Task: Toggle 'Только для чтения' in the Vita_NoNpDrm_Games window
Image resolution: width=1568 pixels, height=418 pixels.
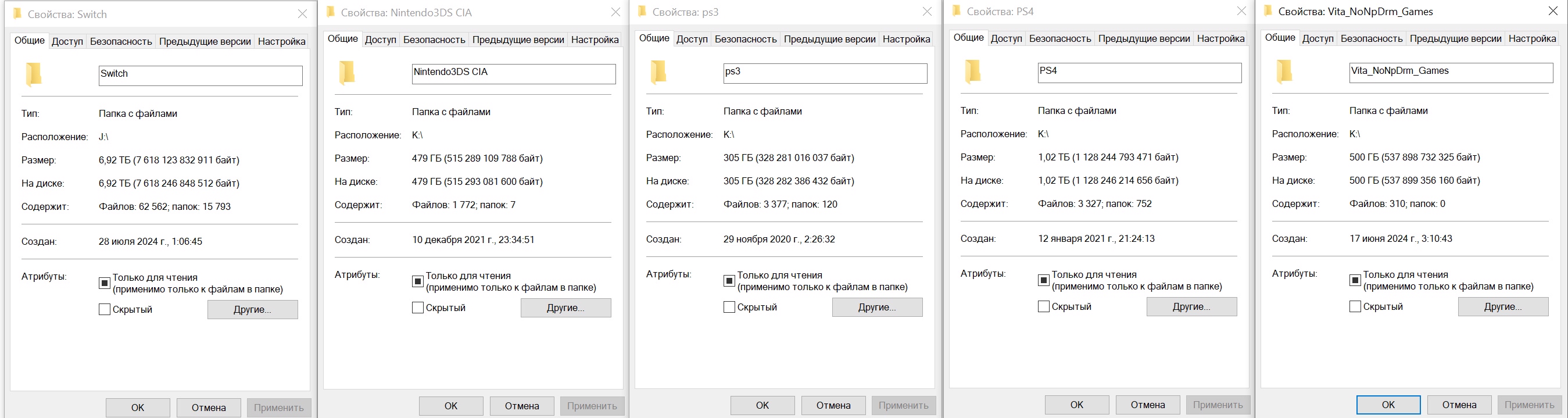Action: [1355, 280]
